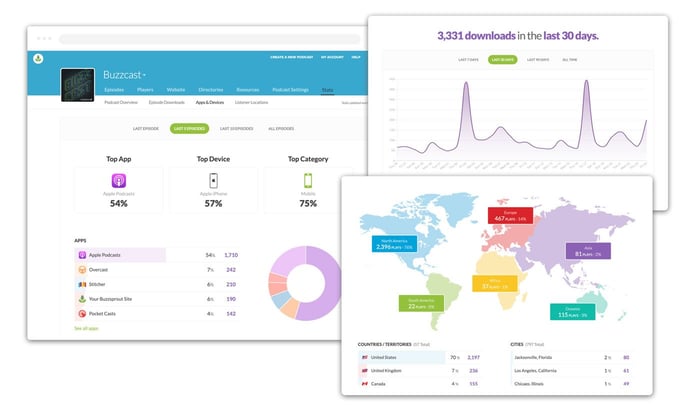The height and width of the screenshot is (406, 694).
Task: Click Los Angeles, California city row
Action: pos(572,371)
